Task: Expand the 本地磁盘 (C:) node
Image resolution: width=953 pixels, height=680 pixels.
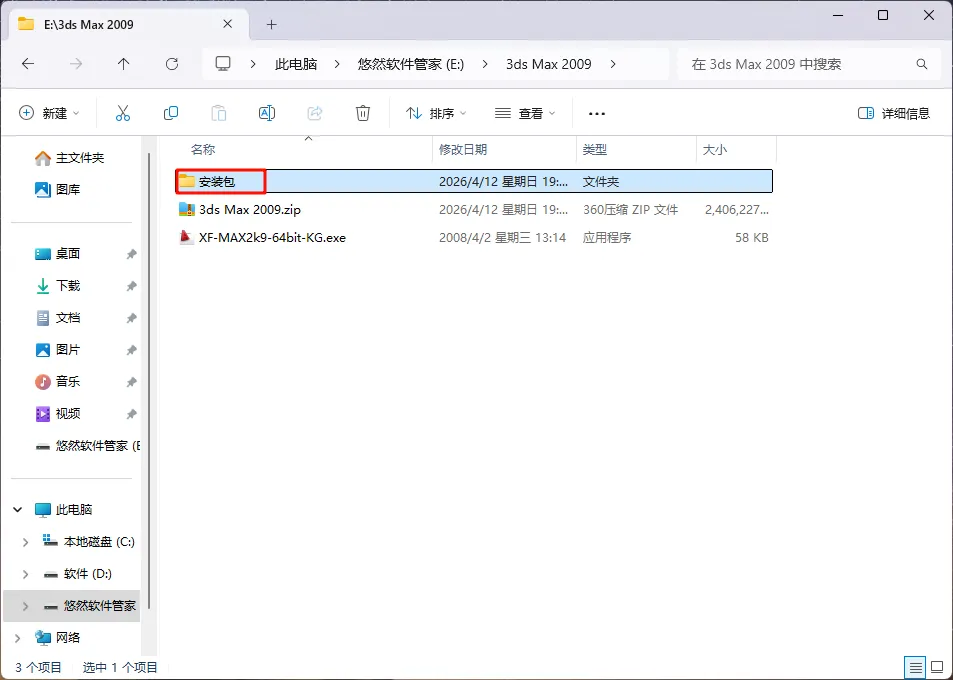Action: (x=26, y=541)
